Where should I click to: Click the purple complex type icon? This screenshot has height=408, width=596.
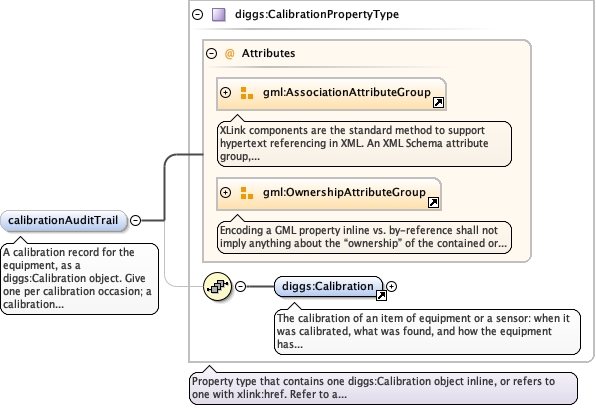tap(219, 15)
